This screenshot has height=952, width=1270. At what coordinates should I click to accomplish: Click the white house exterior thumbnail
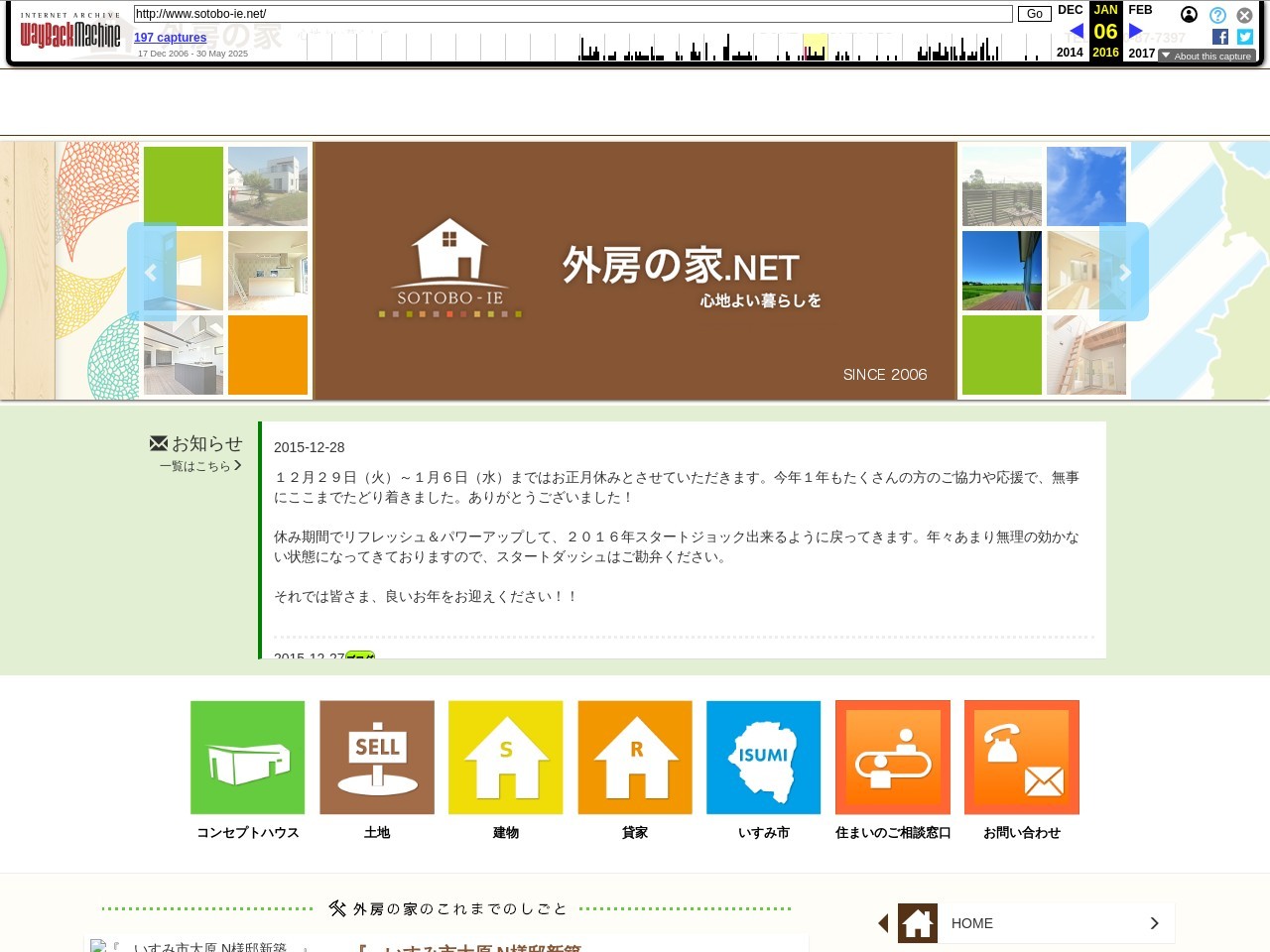pos(268,186)
